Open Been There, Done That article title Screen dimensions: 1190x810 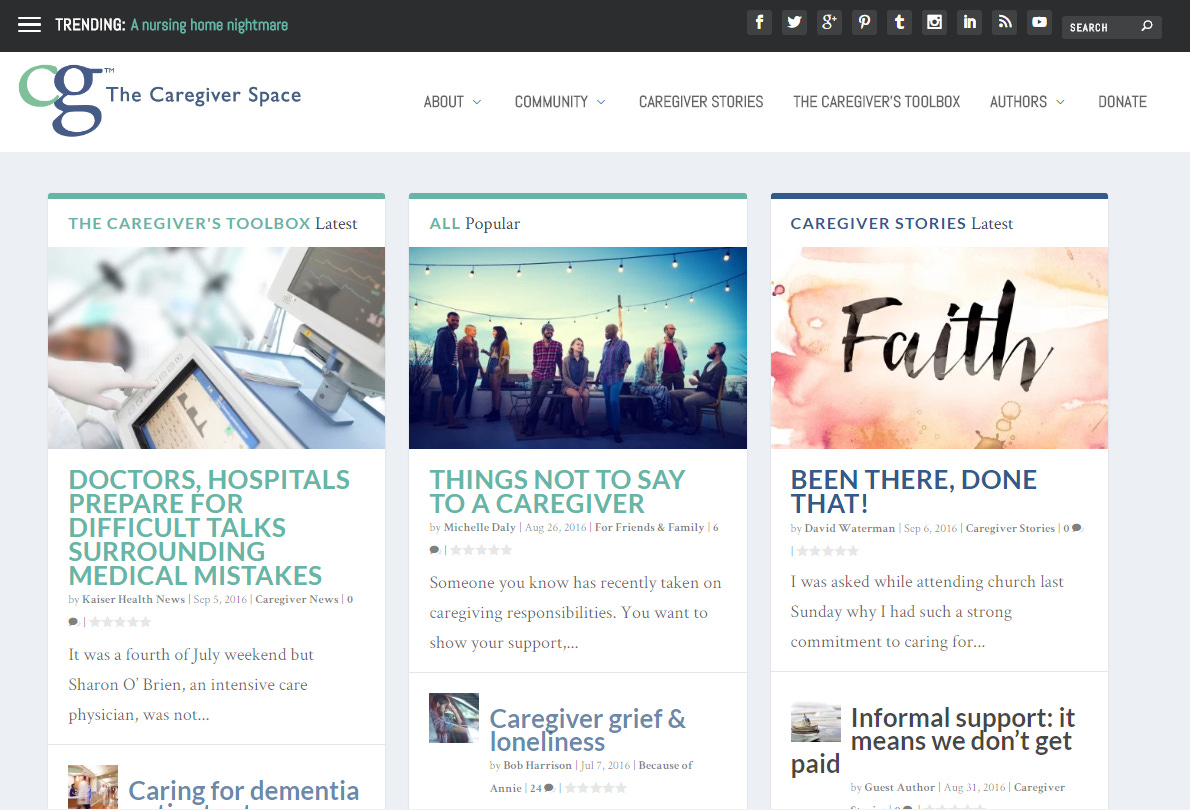pos(914,492)
